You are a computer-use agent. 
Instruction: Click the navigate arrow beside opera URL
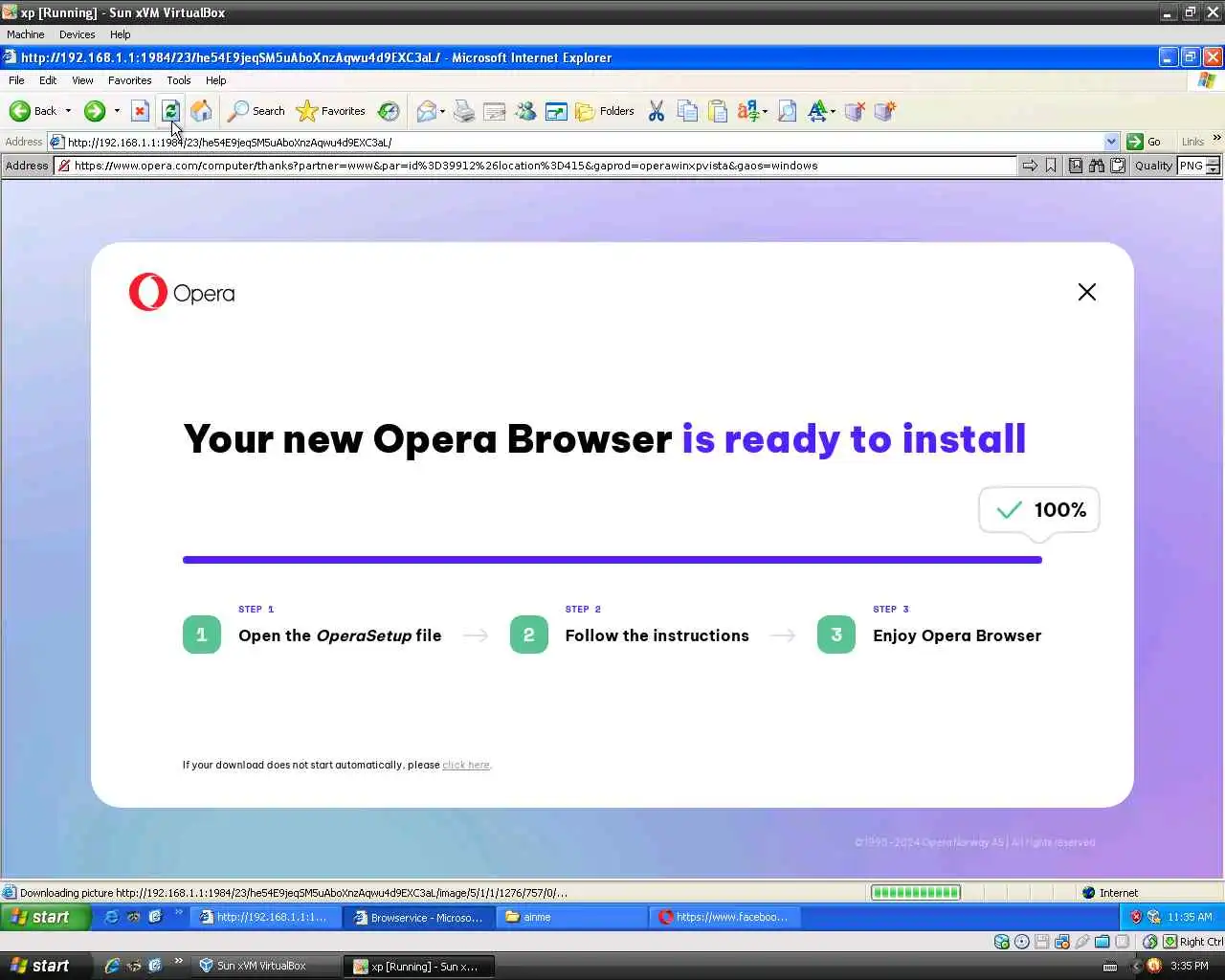1030,166
